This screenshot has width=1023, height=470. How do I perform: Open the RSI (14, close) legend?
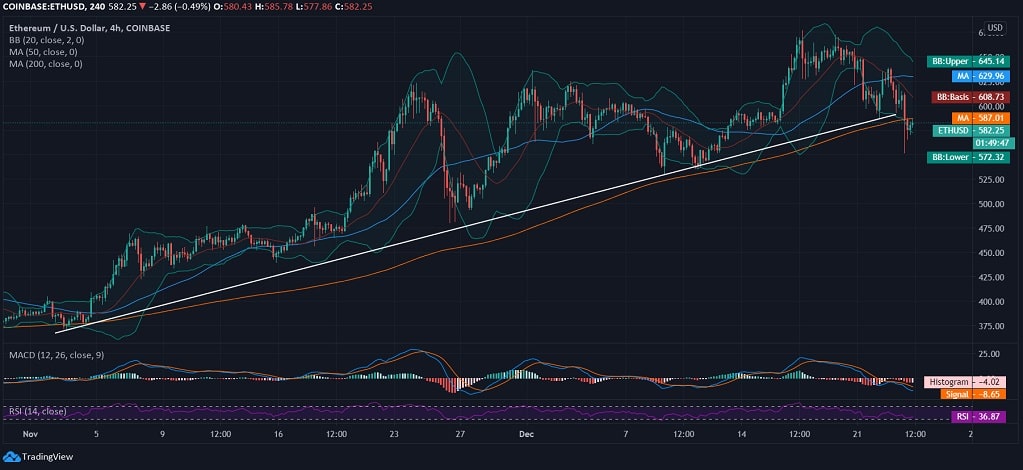pos(37,411)
